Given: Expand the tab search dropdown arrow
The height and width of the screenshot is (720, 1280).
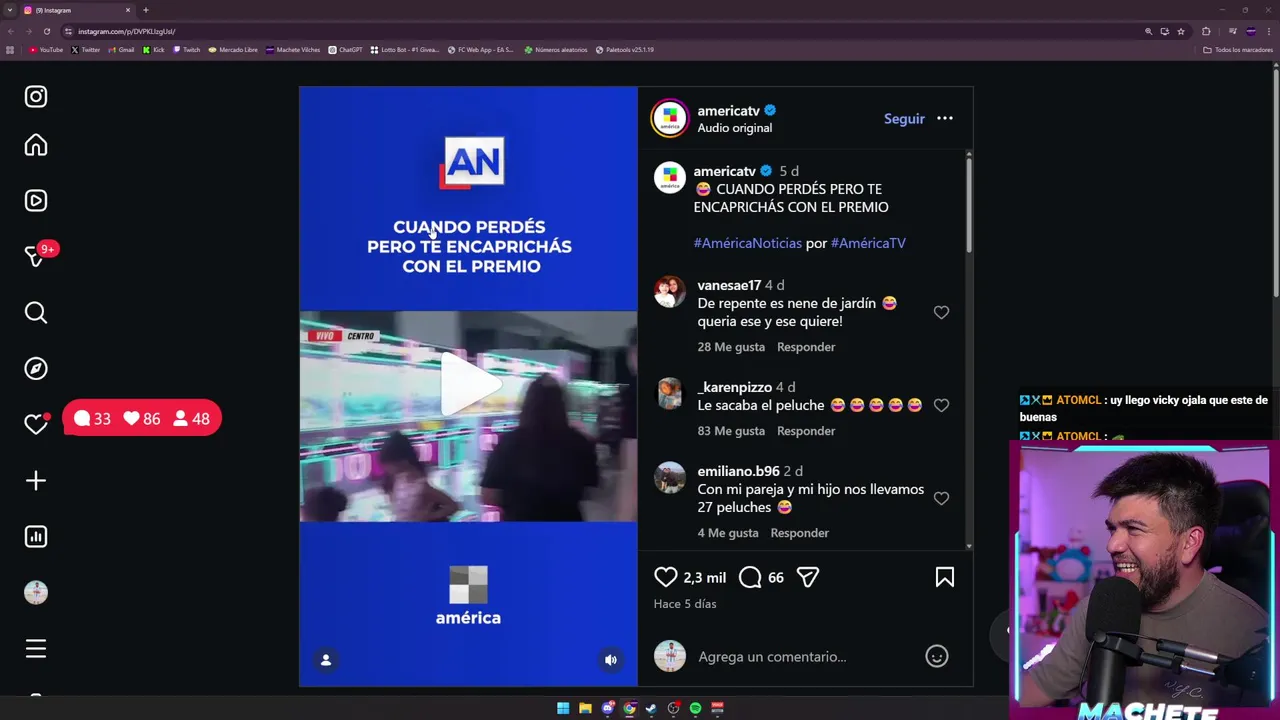Looking at the screenshot, I should click(9, 10).
